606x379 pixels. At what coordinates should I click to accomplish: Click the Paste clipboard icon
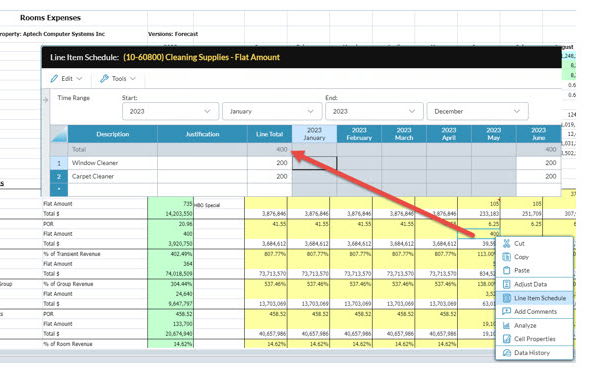[x=507, y=270]
